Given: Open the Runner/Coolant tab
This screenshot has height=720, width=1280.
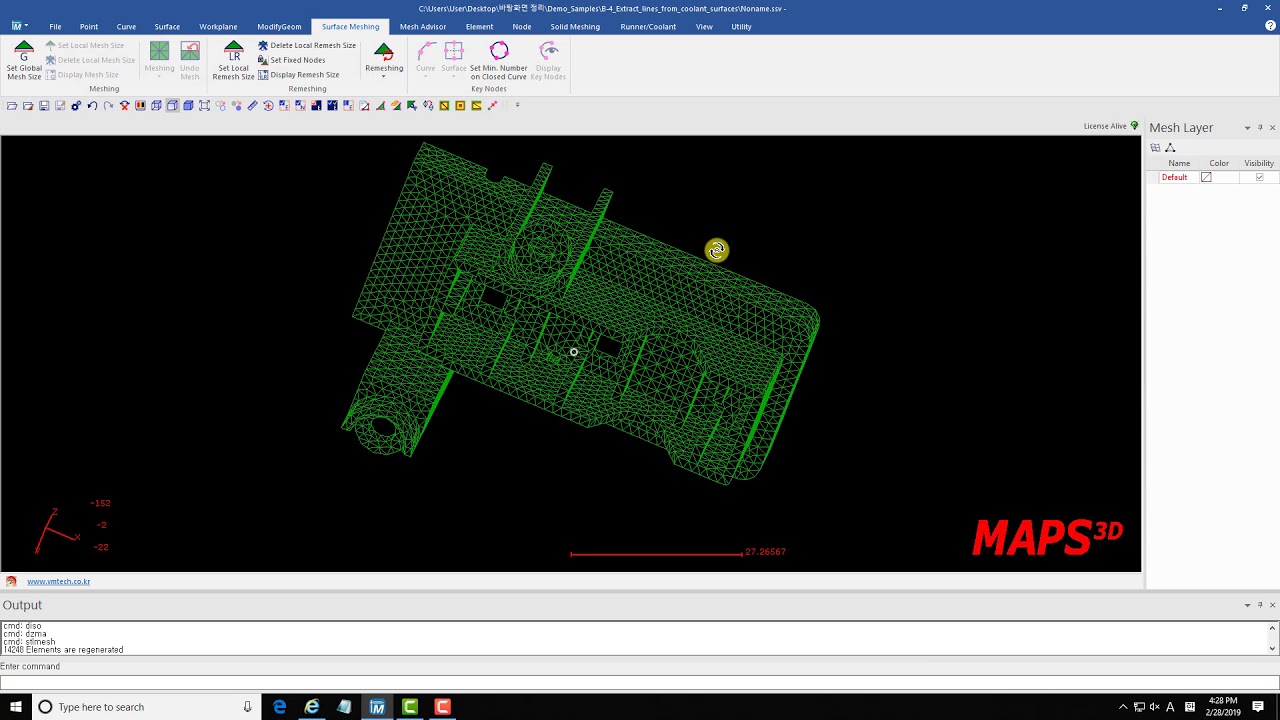Looking at the screenshot, I should click(648, 27).
